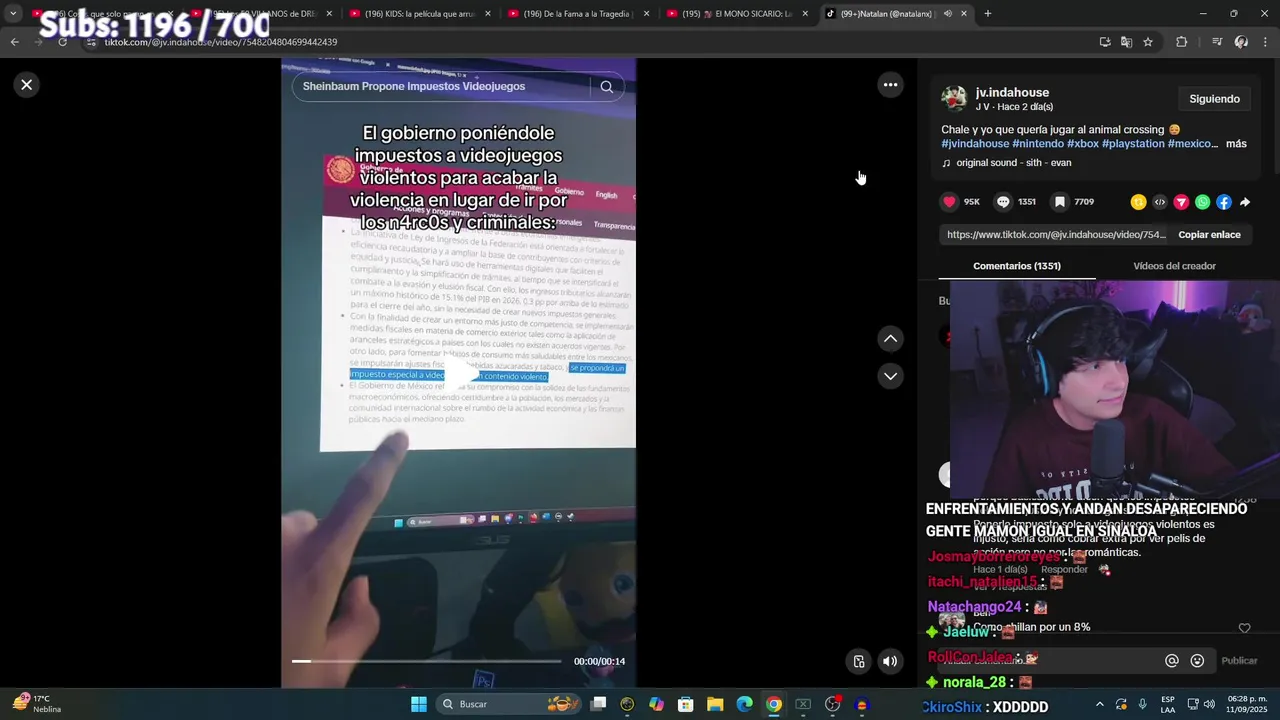The image size is (1280, 720).
Task: Bookmark this page with the star icon
Action: 1148,42
